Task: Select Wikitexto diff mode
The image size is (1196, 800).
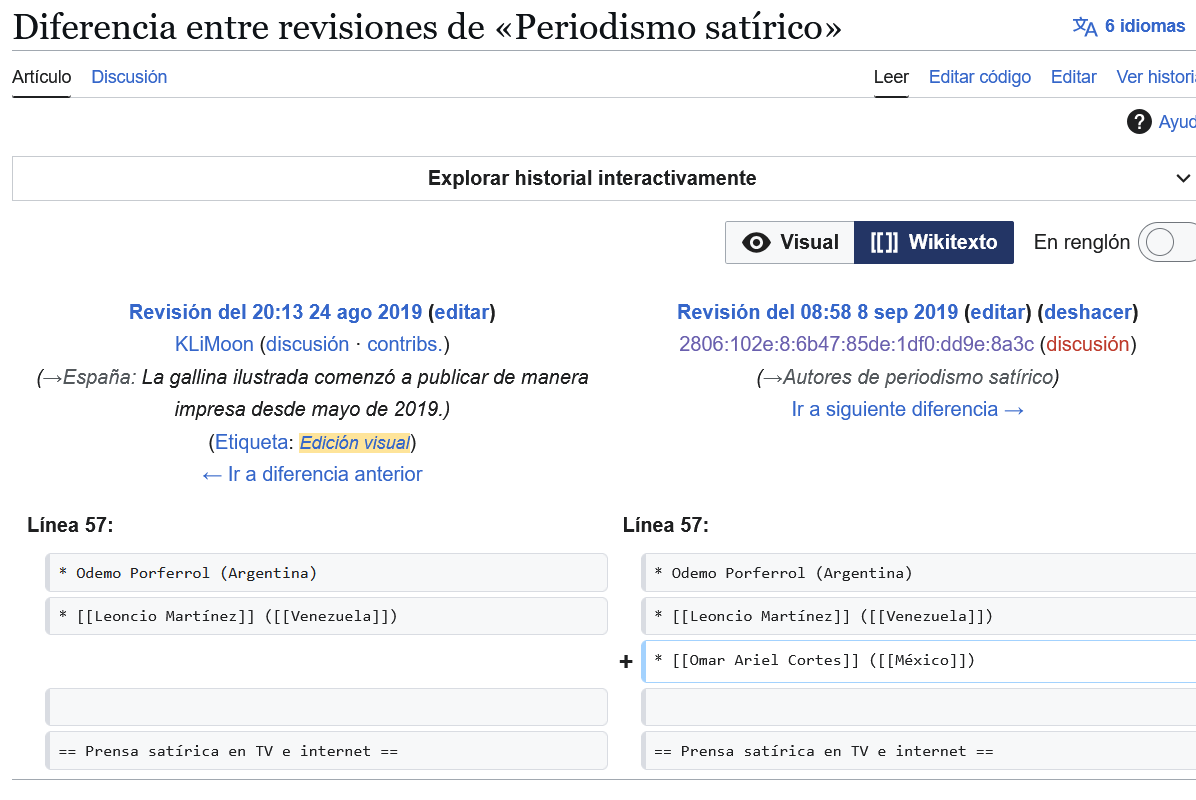Action: point(934,243)
